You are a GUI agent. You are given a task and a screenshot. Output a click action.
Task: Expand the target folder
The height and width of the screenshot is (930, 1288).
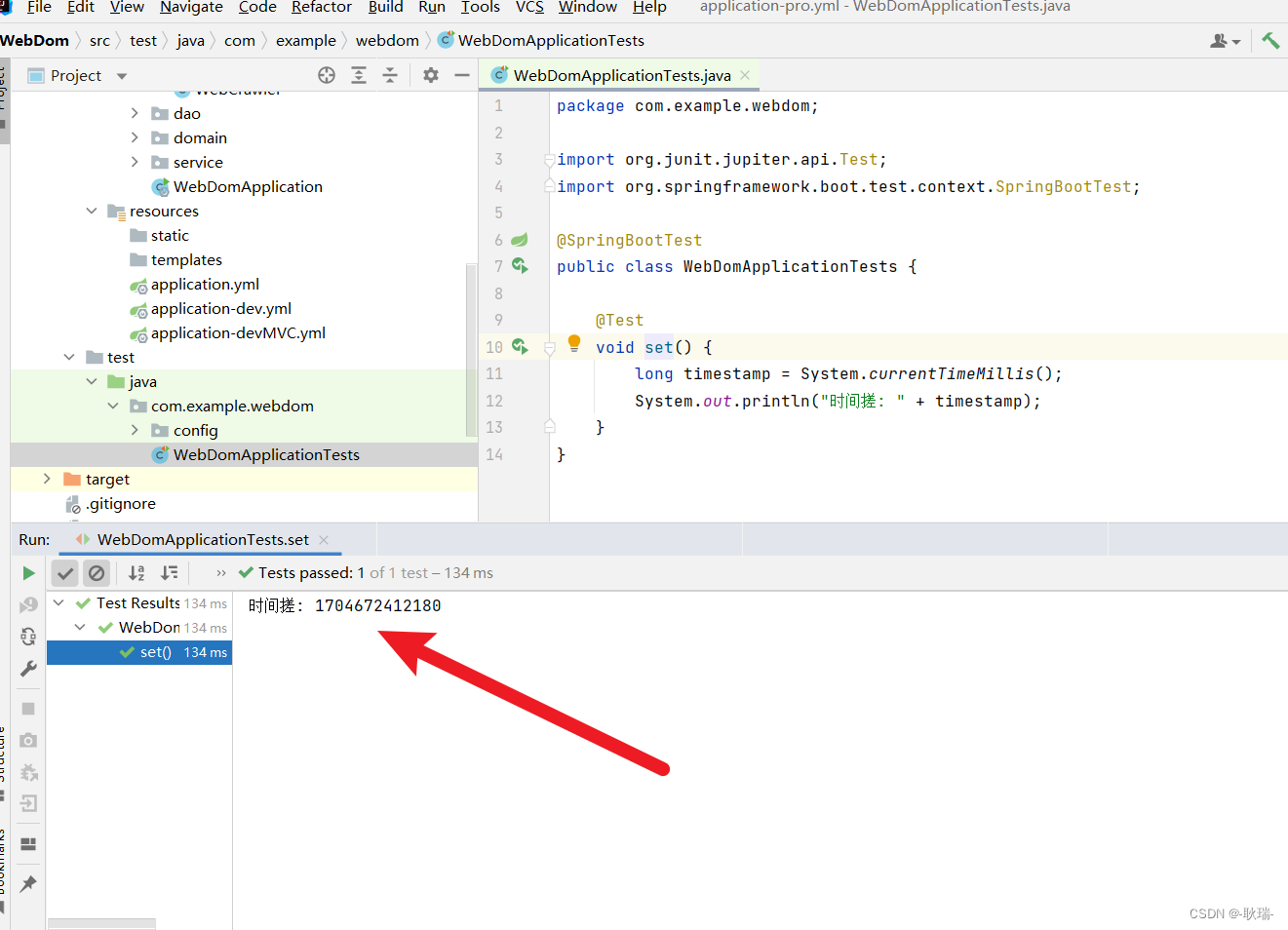47,479
